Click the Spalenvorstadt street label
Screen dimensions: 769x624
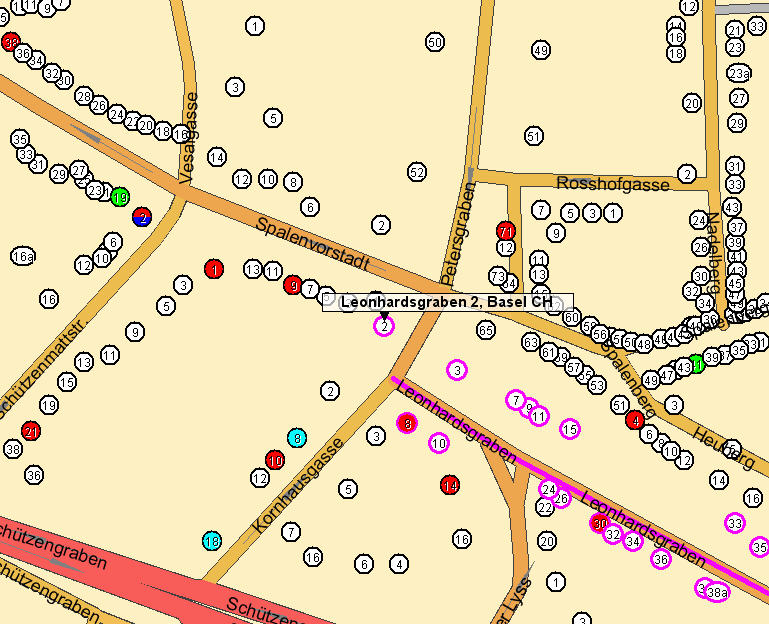(313, 243)
